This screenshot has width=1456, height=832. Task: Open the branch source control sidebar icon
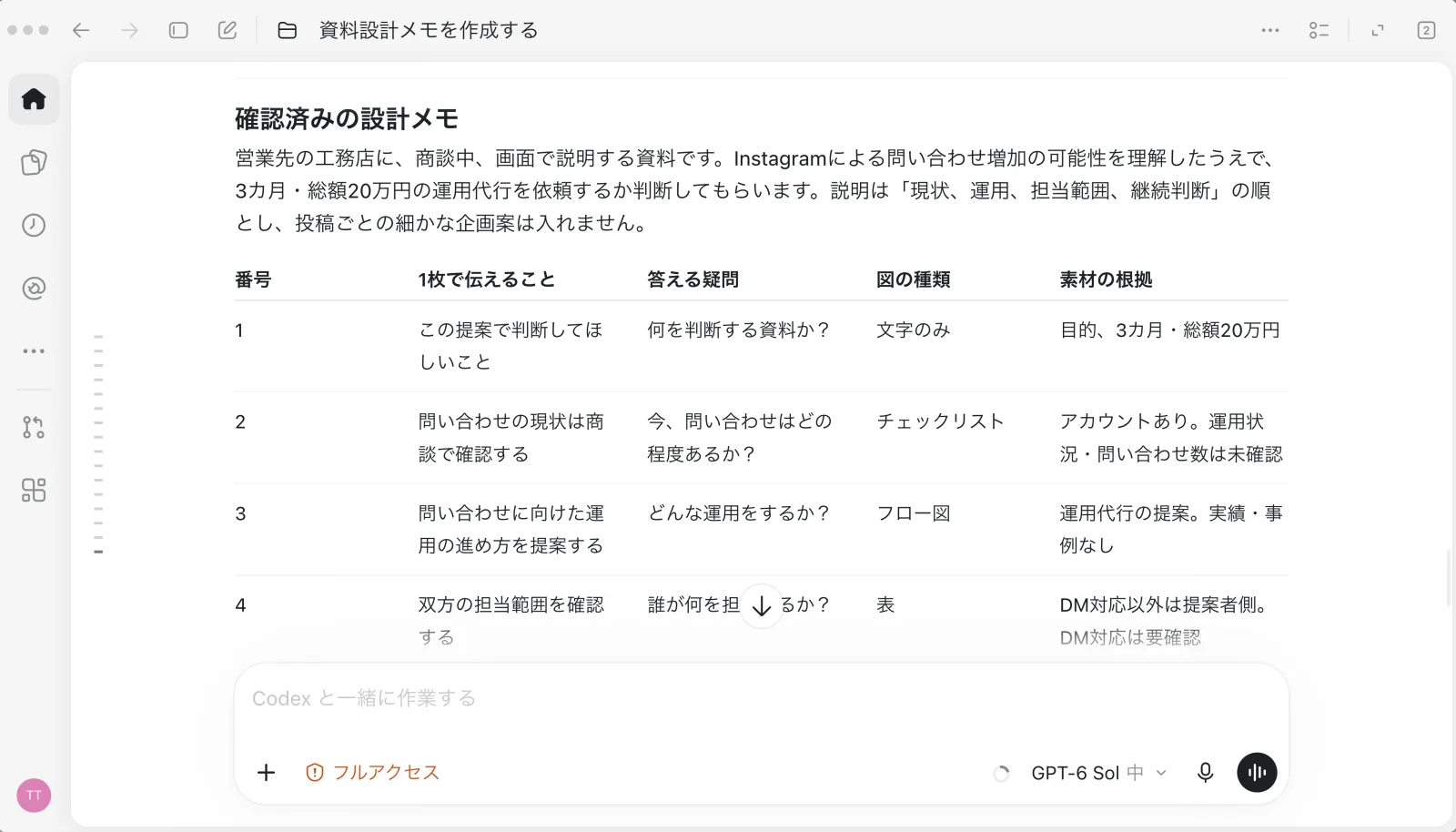pos(34,427)
